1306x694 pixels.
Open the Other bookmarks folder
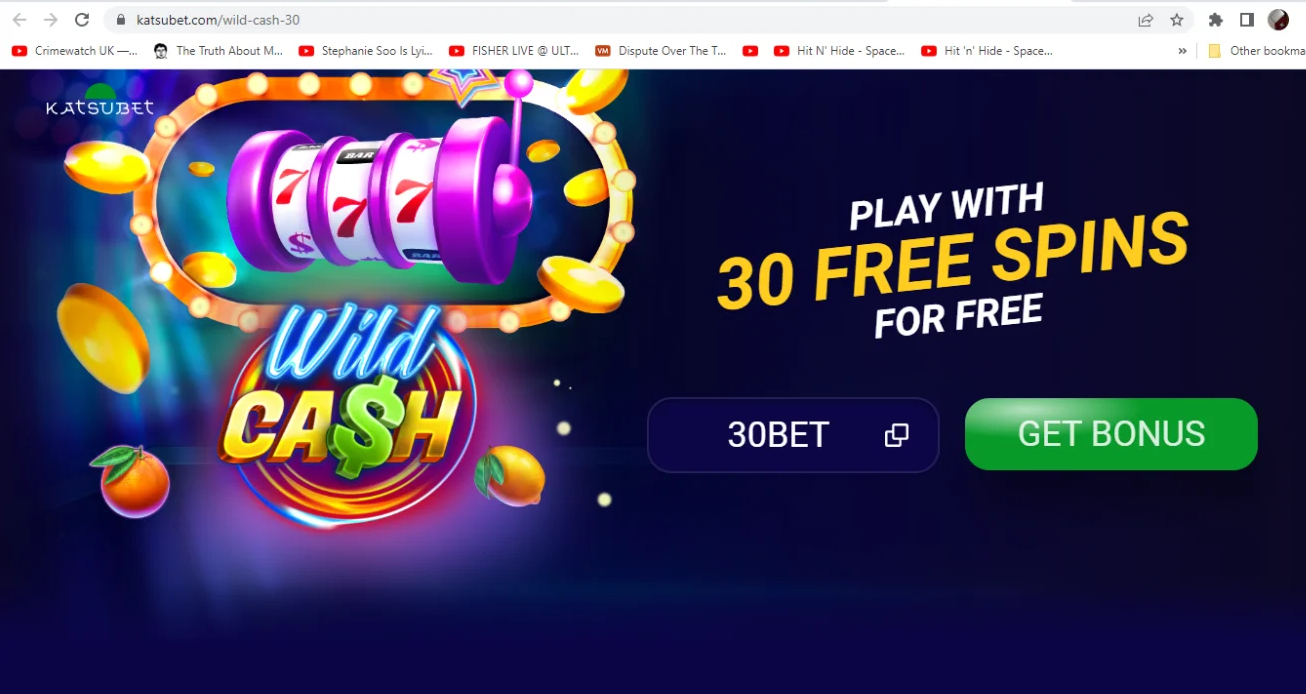pos(1256,51)
